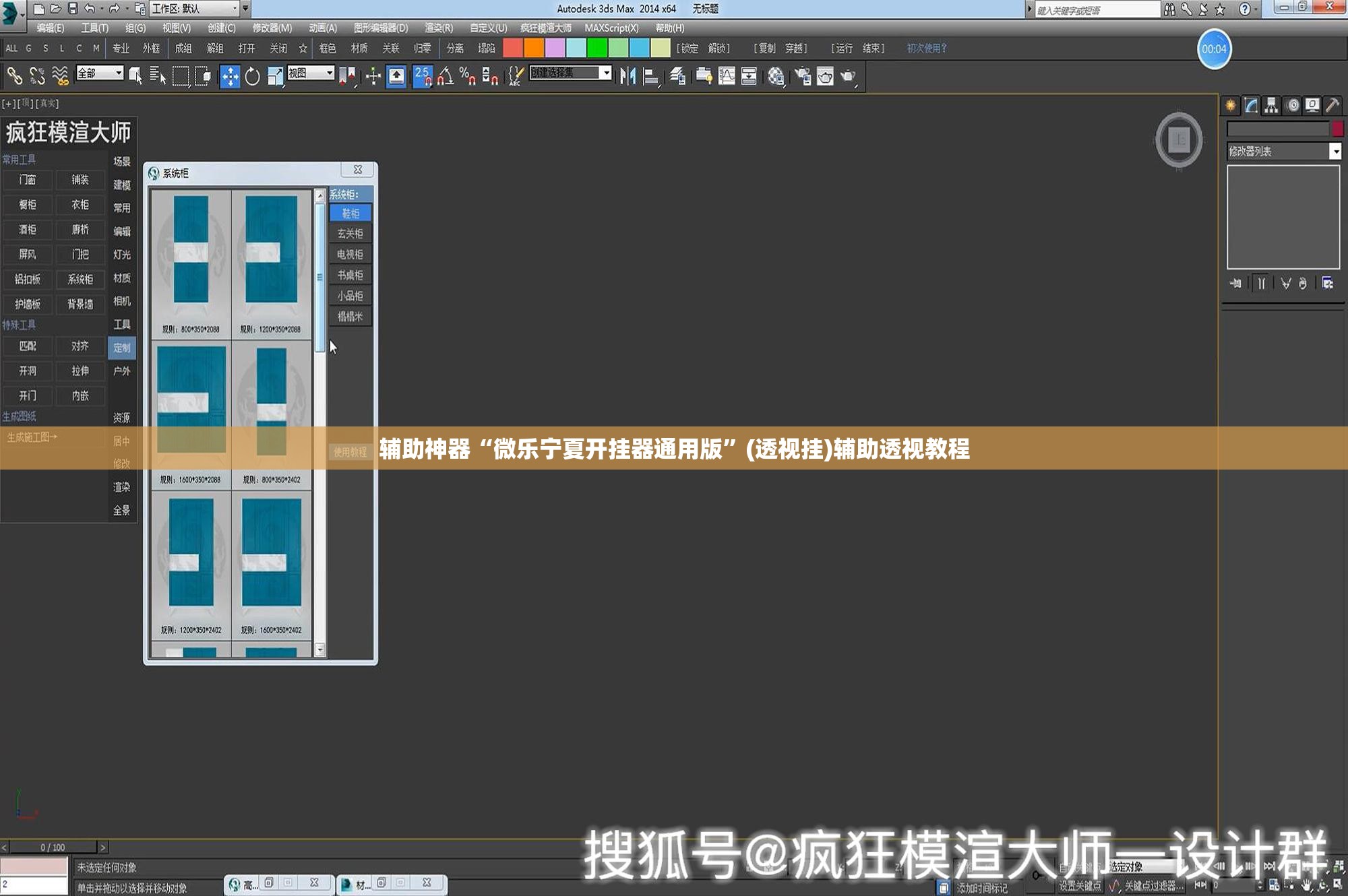Click the teapot Render icon
This screenshot has height=896, width=1348.
pos(848,76)
